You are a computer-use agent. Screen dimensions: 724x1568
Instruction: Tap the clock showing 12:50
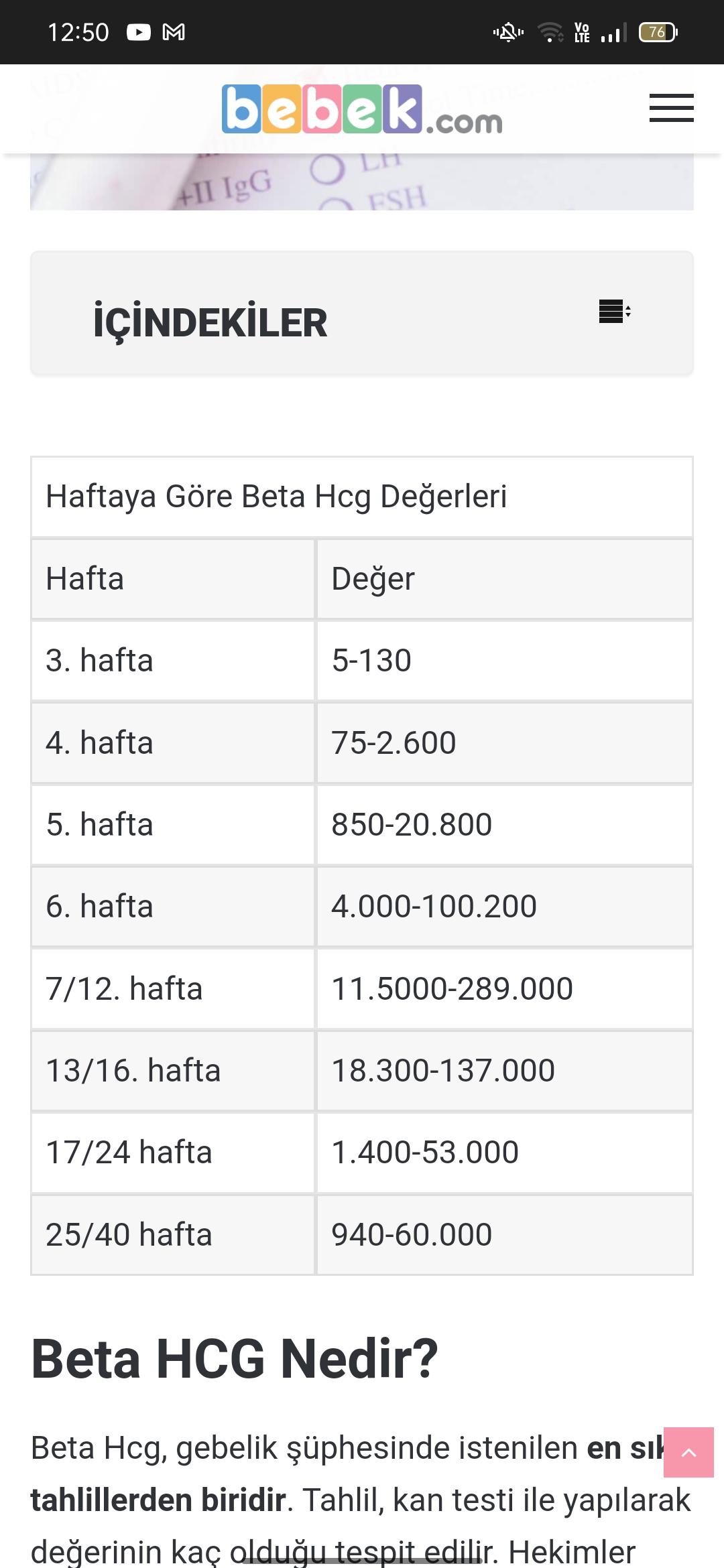(78, 32)
